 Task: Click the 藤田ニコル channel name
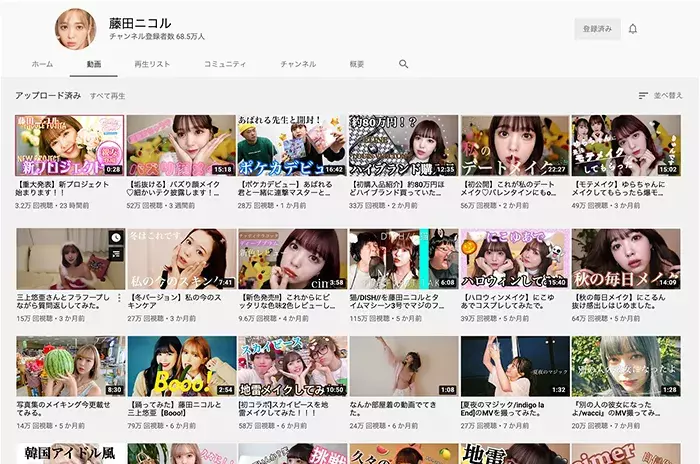point(140,23)
